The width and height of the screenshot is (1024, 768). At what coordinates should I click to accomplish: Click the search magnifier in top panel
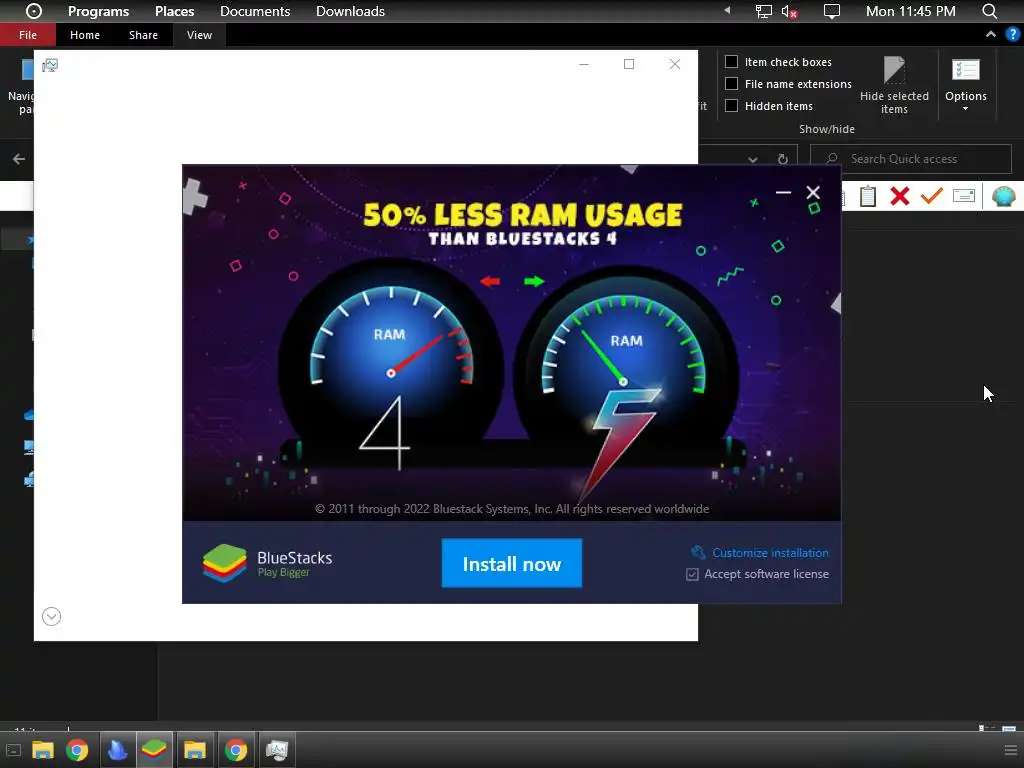[989, 11]
